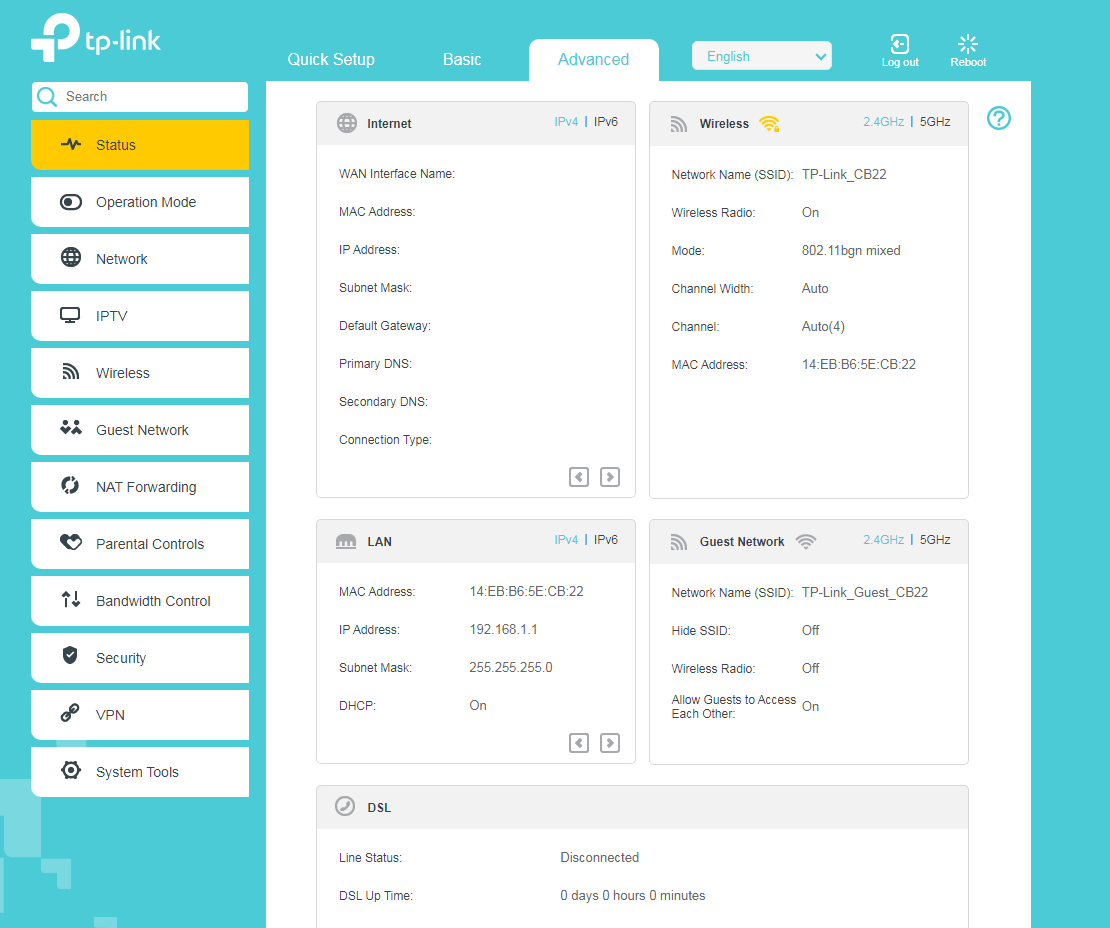
Task: Click the DSL phone icon
Action: [345, 806]
